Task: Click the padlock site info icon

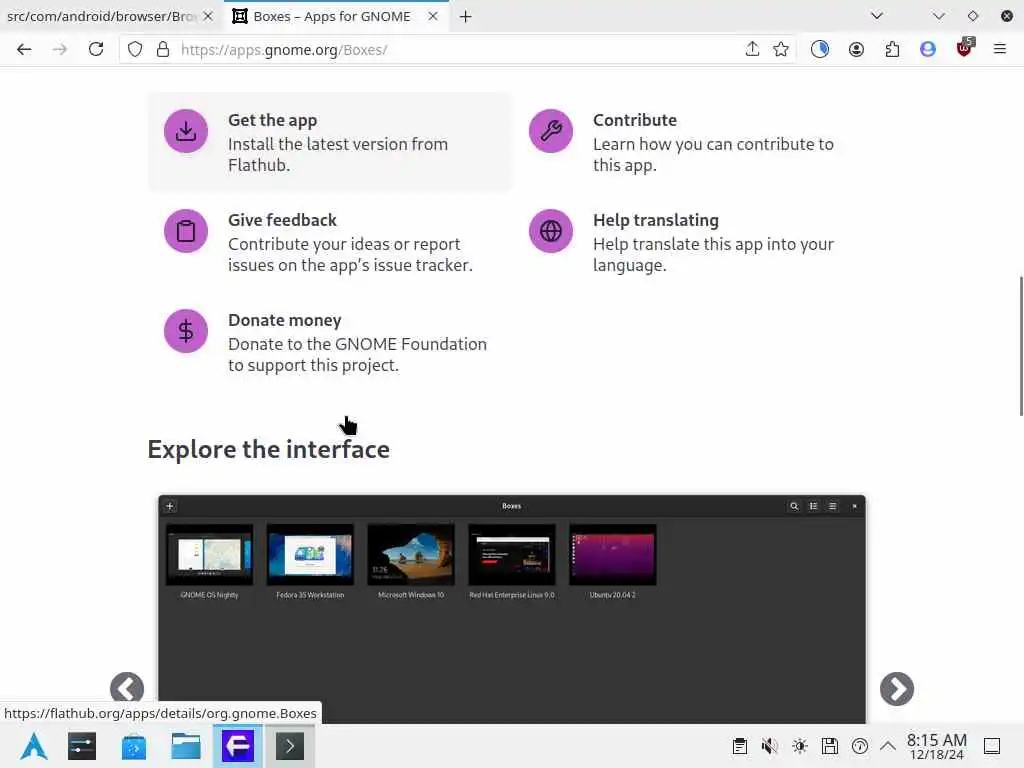Action: tap(163, 50)
